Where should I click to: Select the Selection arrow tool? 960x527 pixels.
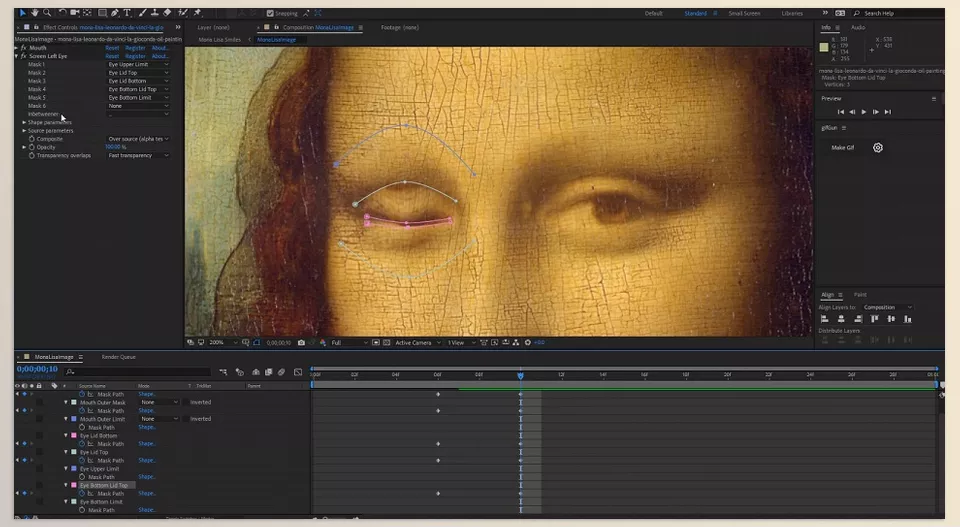23,13
